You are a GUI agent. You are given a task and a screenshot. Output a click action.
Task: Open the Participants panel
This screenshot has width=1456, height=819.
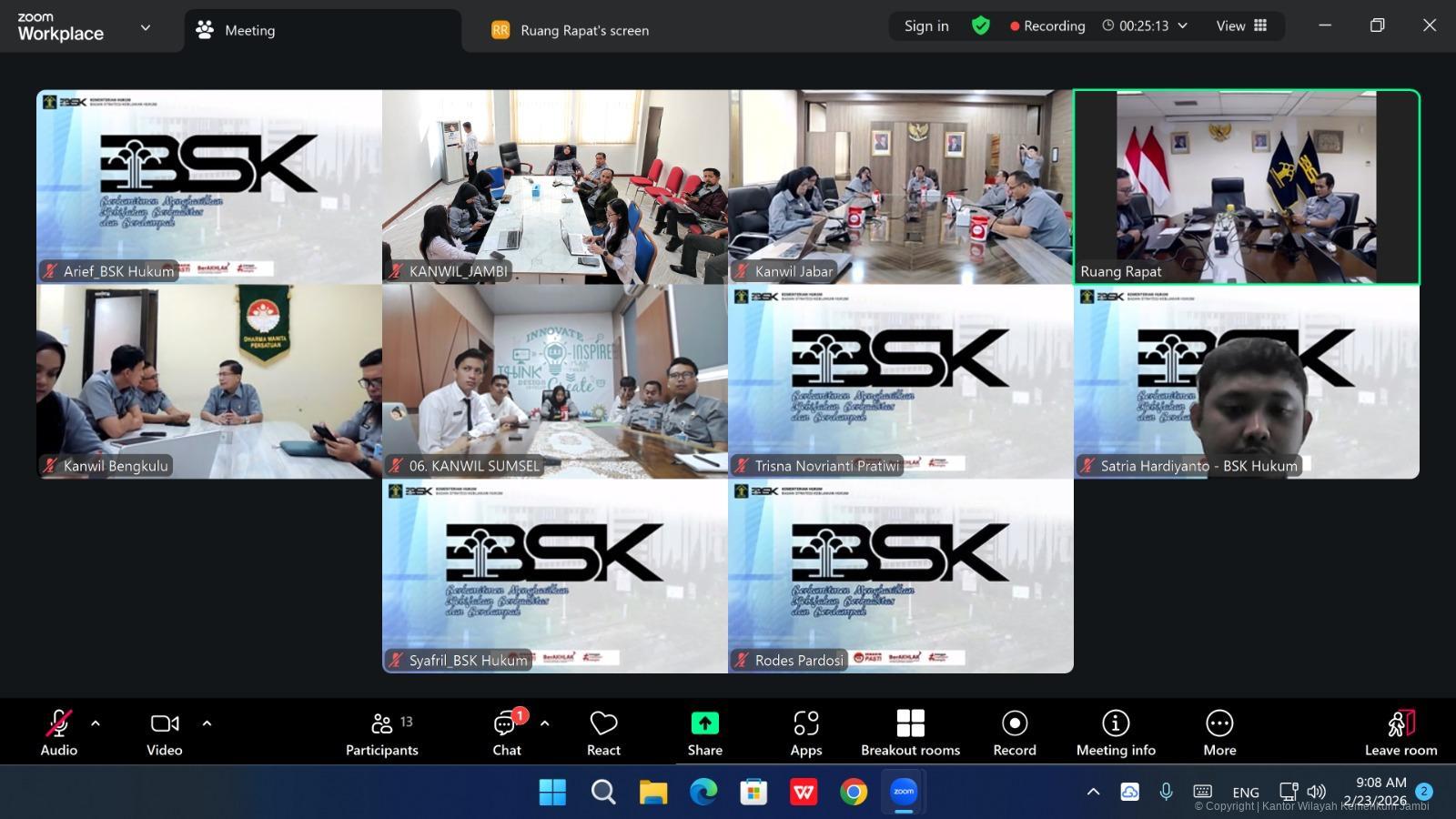pos(381,733)
